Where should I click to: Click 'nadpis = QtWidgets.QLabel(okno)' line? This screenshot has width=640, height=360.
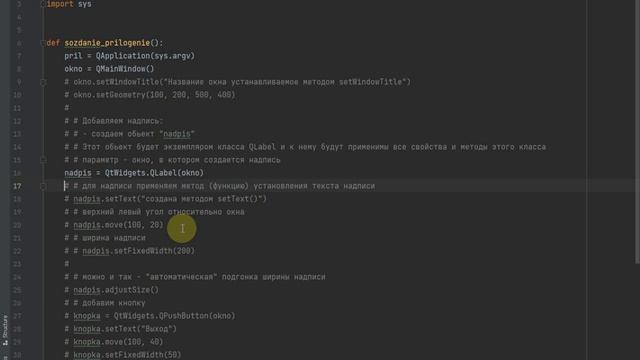click(x=134, y=173)
